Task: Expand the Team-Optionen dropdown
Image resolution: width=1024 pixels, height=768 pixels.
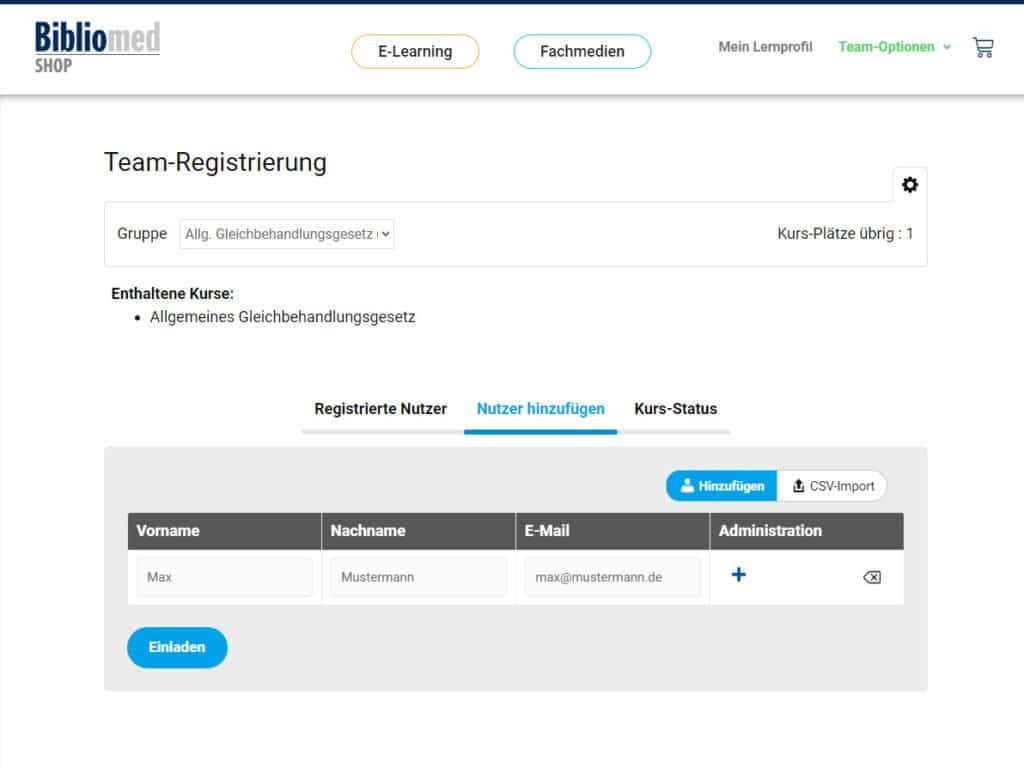Action: 894,47
